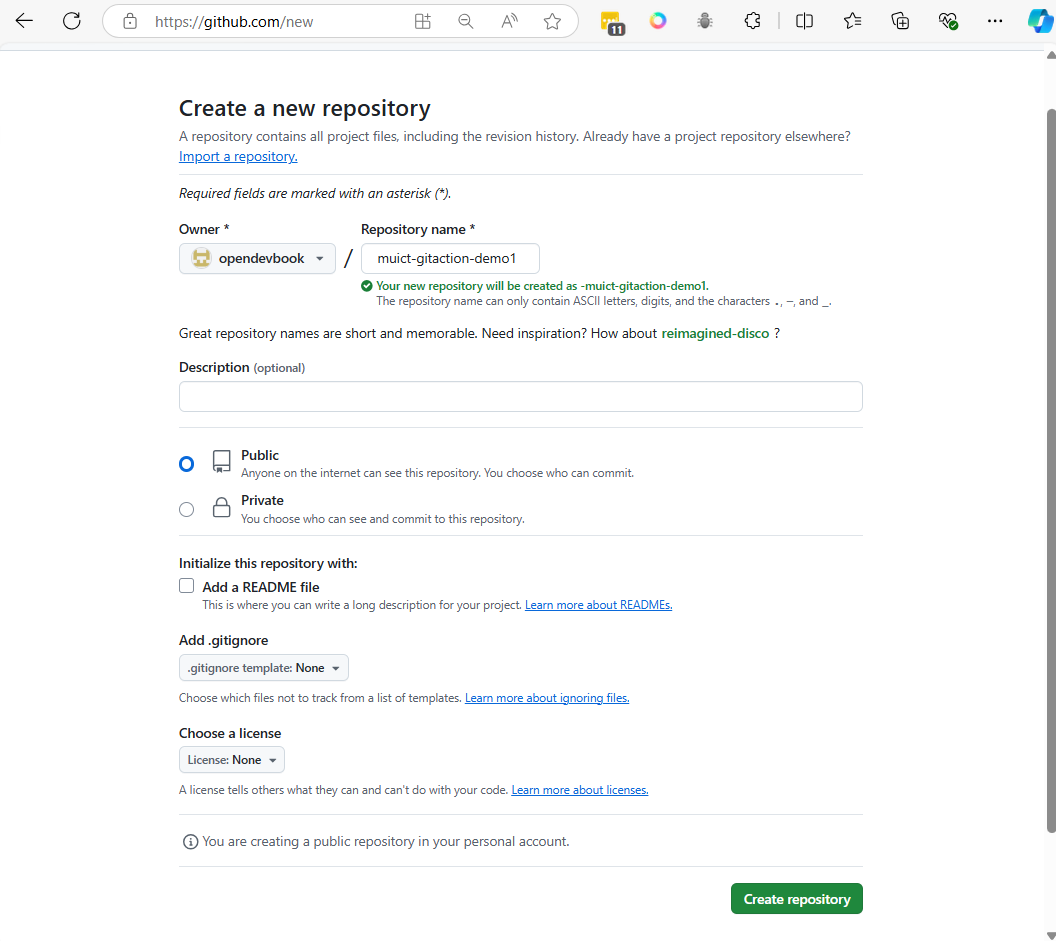Click the browser Back arrow

(24, 21)
